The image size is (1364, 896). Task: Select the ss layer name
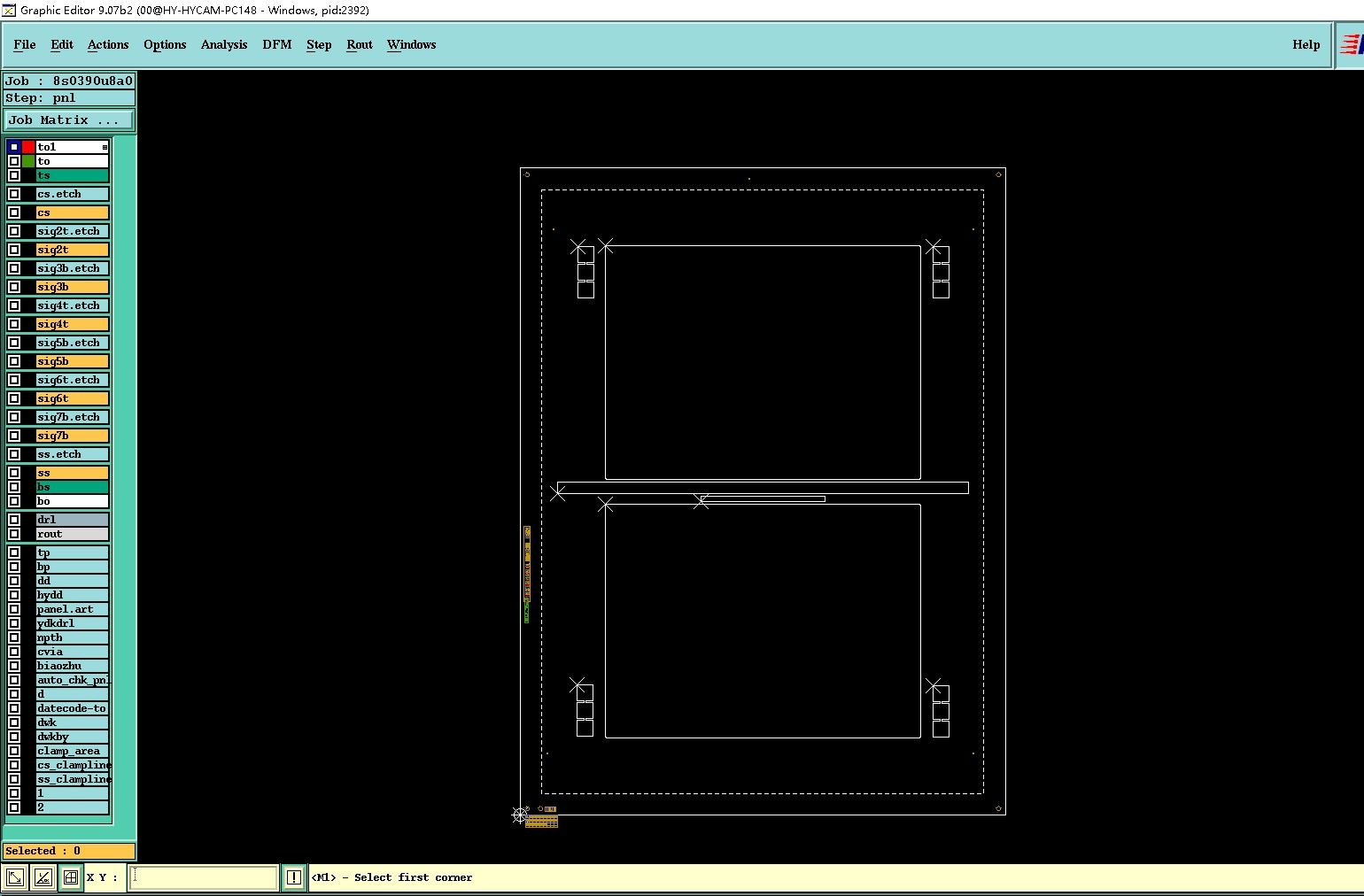73,473
